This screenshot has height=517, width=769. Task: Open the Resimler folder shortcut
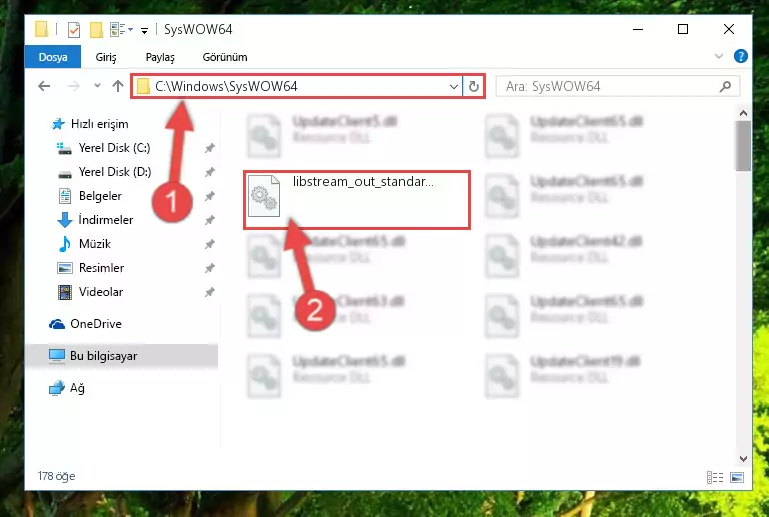pos(101,268)
